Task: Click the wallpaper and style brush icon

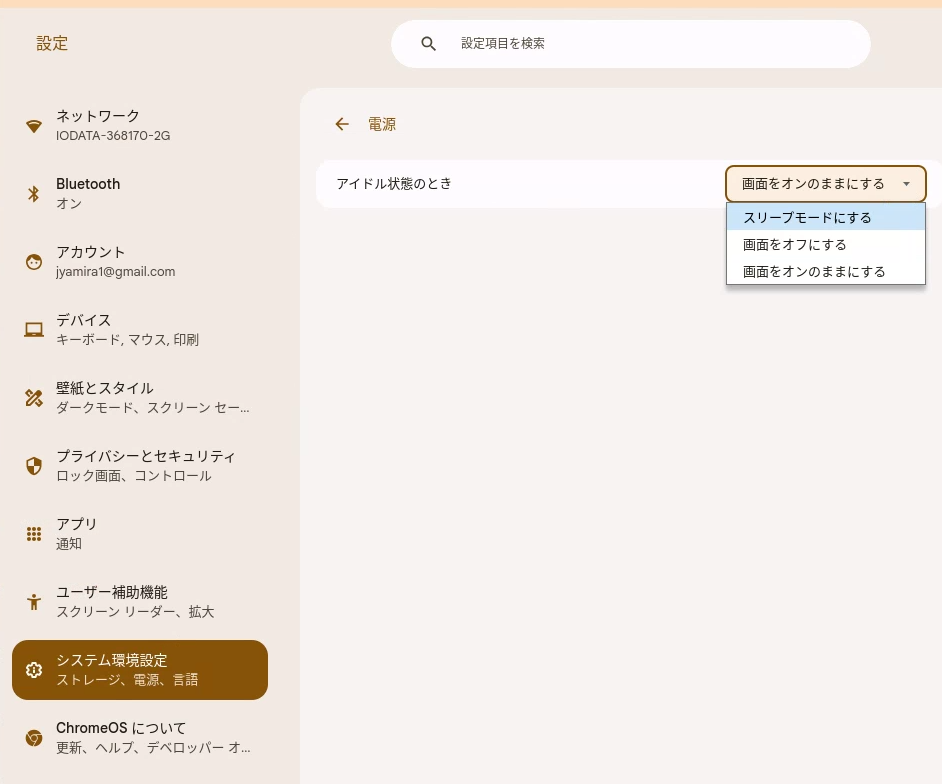Action: coord(34,397)
